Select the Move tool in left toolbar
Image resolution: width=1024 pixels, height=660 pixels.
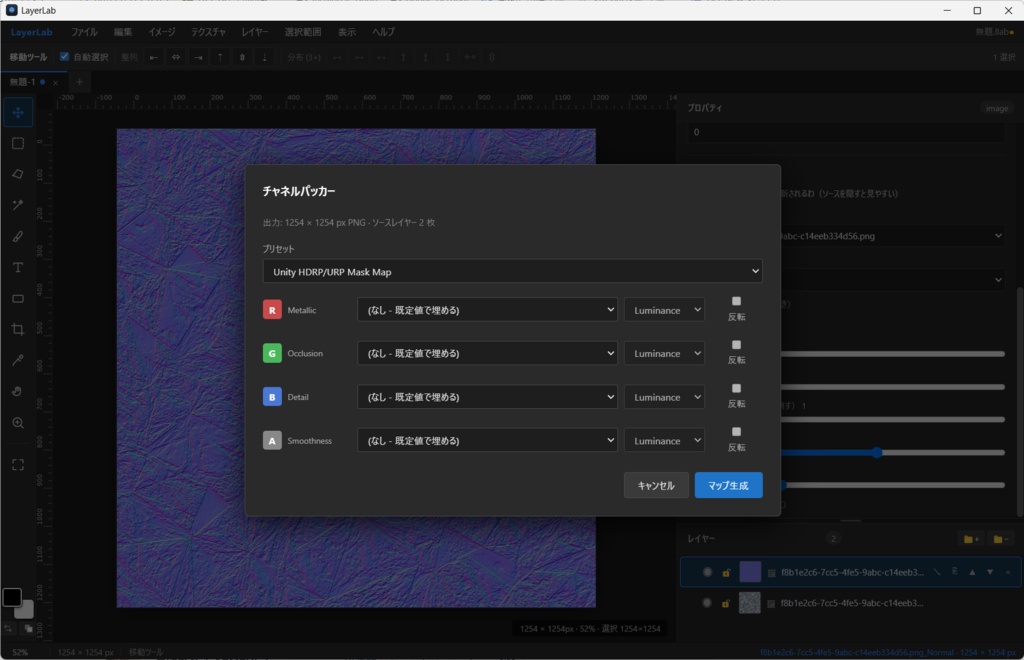18,112
